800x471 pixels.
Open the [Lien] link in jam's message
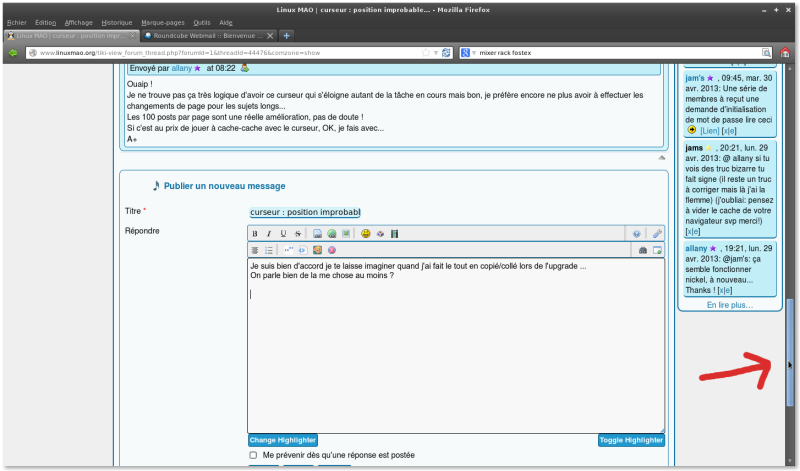pyautogui.click(x=710, y=131)
